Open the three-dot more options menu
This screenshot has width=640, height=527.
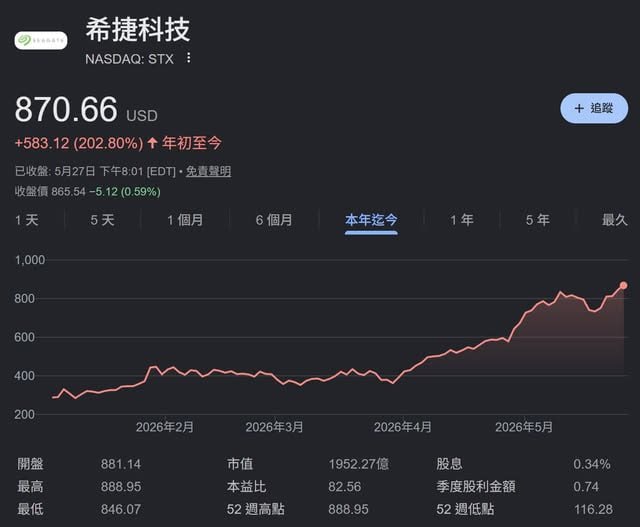188,58
